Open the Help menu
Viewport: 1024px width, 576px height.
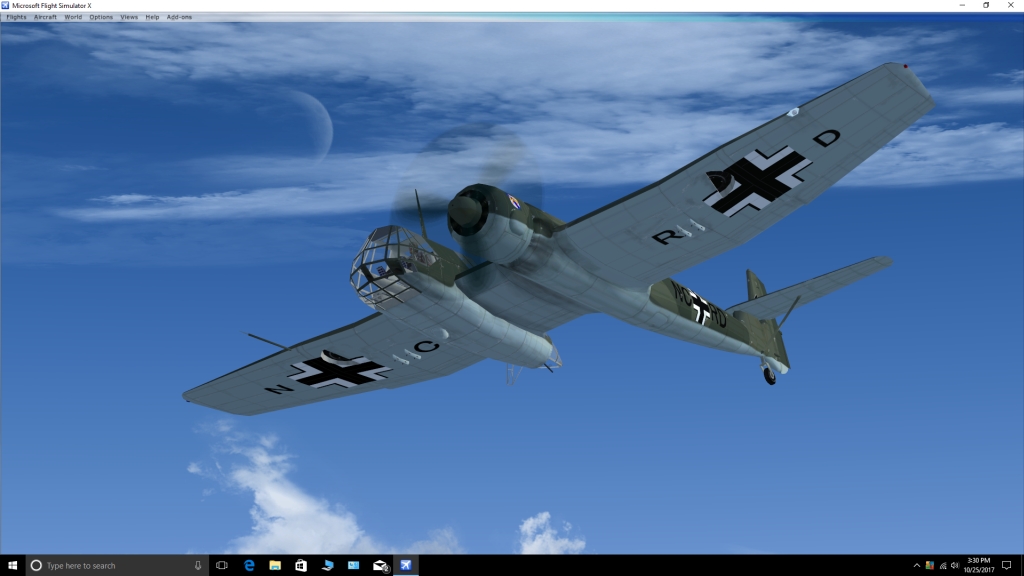[152, 17]
